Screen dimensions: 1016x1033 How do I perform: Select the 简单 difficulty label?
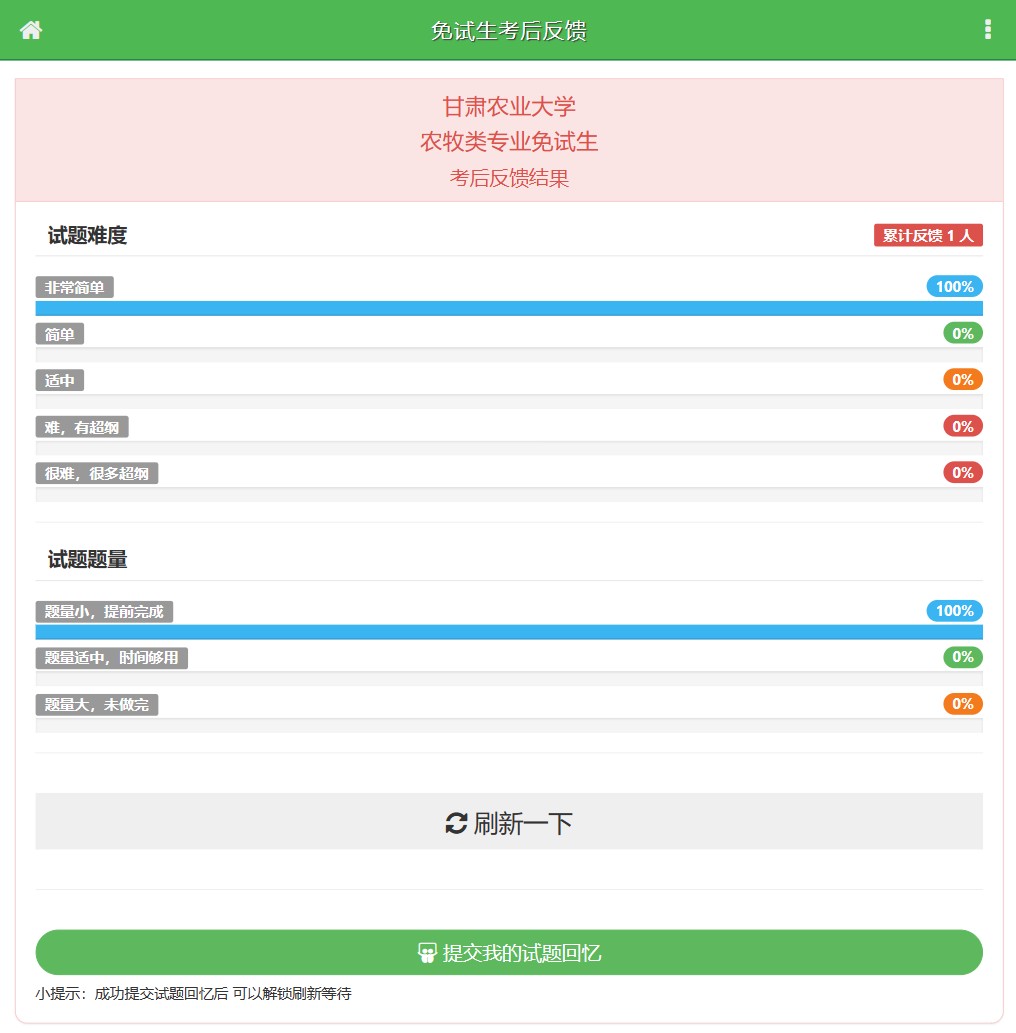pyautogui.click(x=59, y=334)
